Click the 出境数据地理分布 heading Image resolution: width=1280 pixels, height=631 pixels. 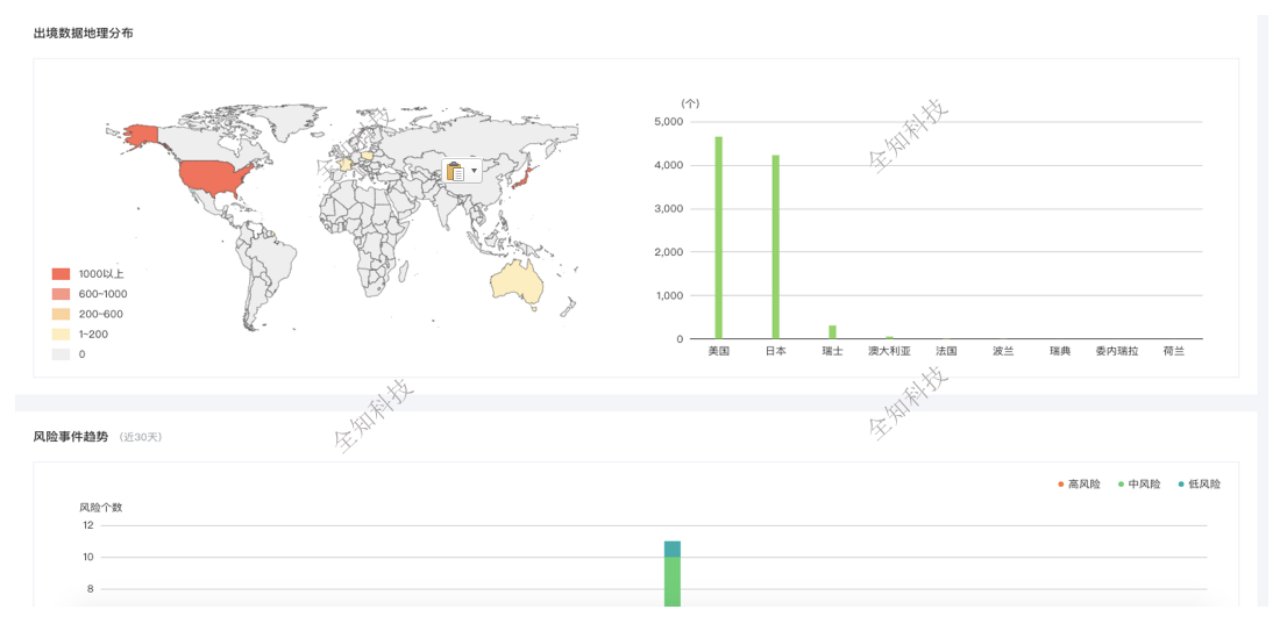[x=83, y=33]
